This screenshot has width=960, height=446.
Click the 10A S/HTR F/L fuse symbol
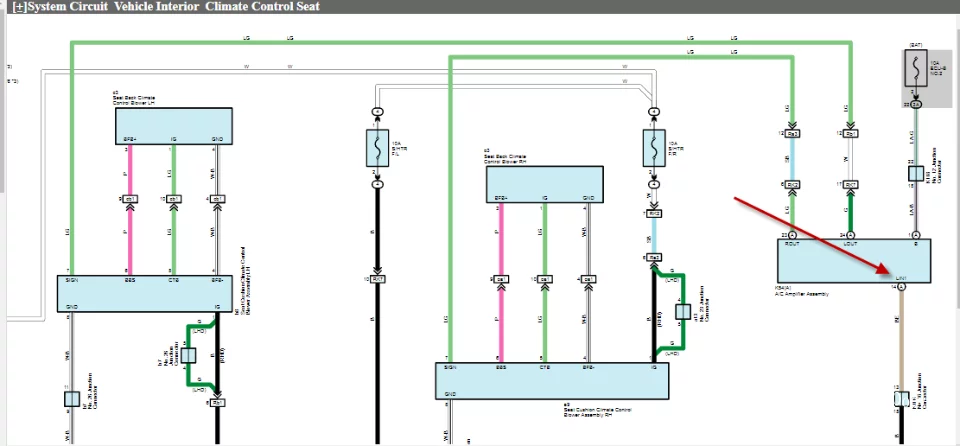(378, 147)
